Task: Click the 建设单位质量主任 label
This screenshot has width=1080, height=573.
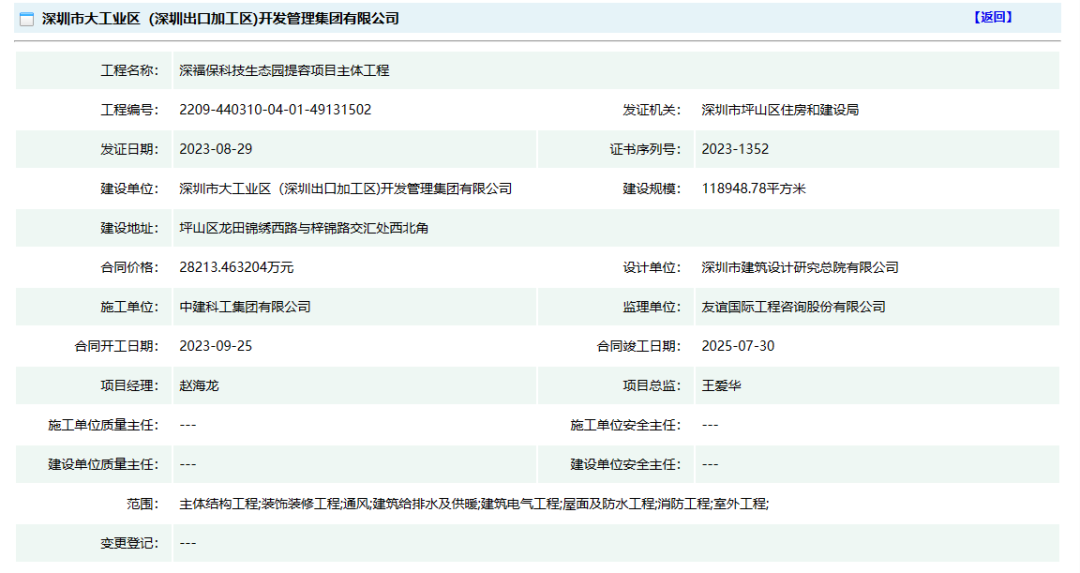Action: pyautogui.click(x=103, y=464)
